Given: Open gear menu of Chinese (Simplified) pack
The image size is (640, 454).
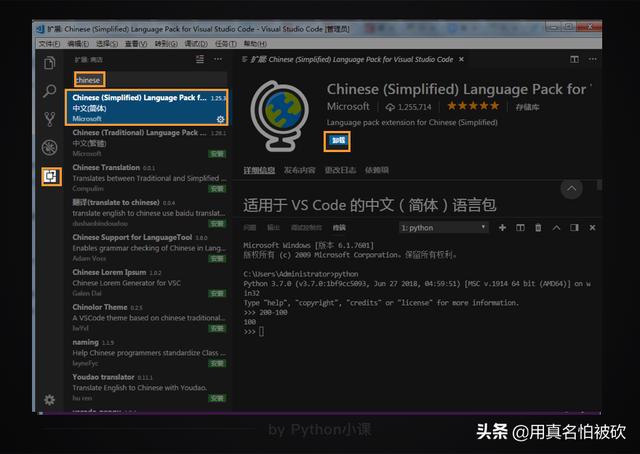Looking at the screenshot, I should click(220, 119).
